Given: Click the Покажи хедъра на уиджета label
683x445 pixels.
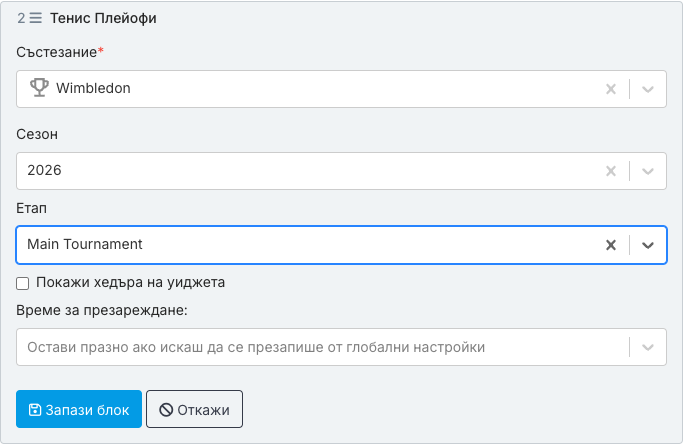Looking at the screenshot, I should click(x=130, y=282).
